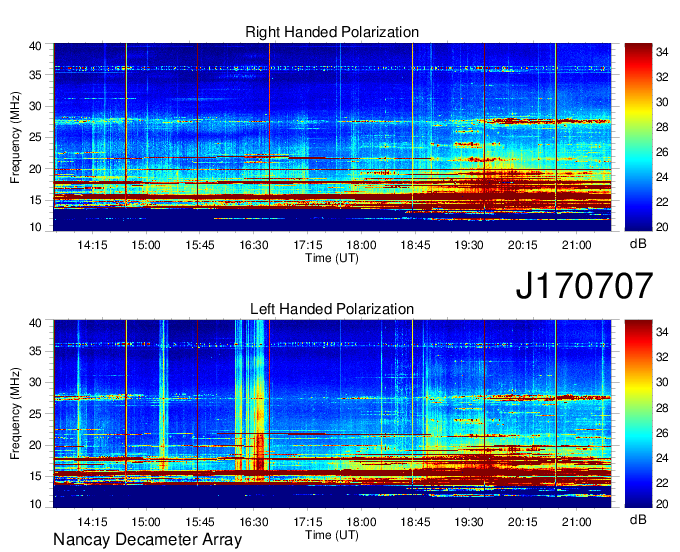Click the dB label under Left Handed colorbar

pos(638,519)
